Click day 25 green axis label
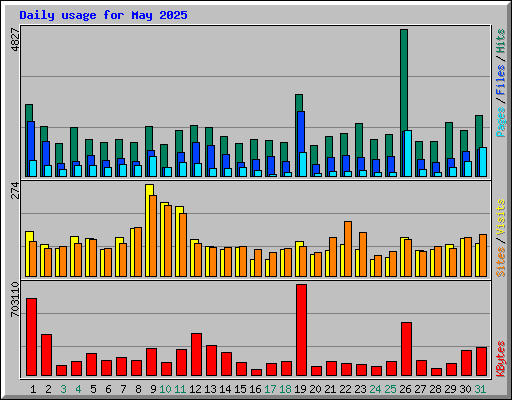This screenshot has width=512, height=400. [390, 389]
